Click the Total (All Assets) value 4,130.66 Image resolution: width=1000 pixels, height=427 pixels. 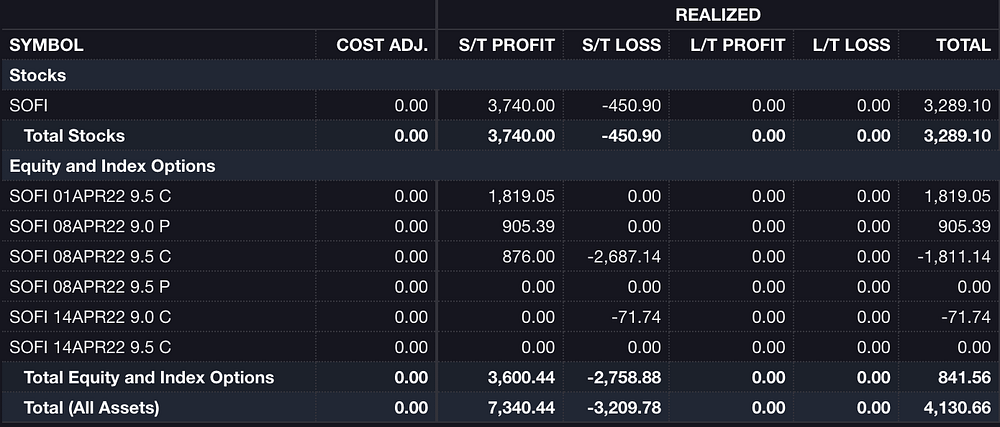(957, 408)
